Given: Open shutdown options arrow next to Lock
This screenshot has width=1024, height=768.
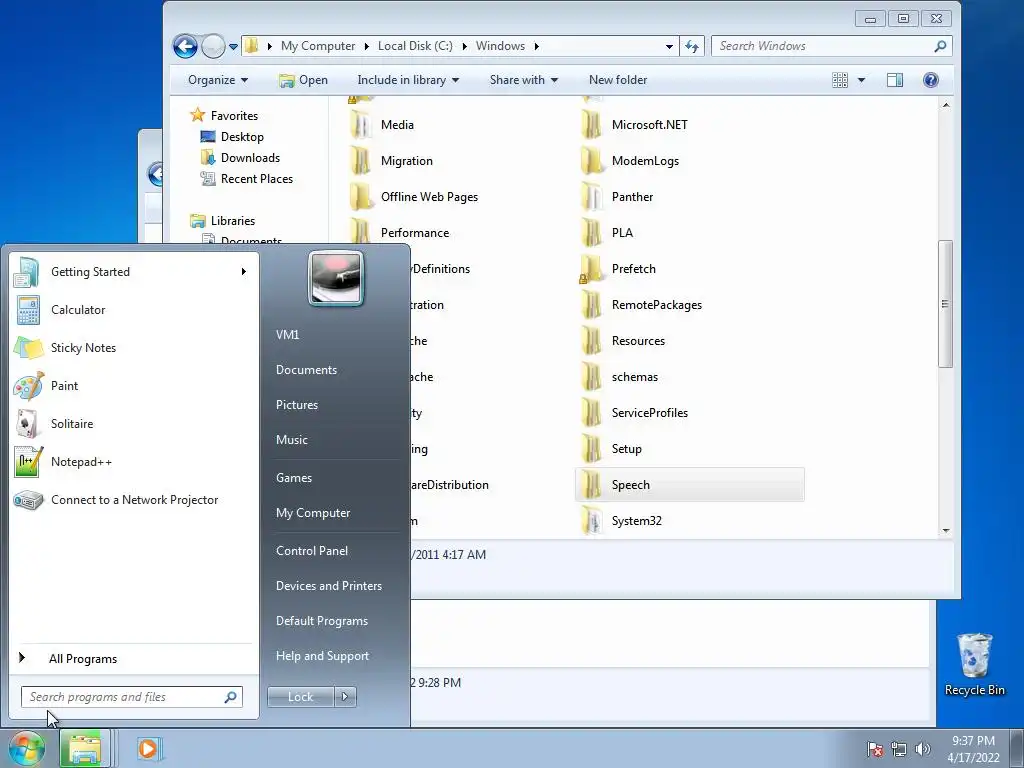Looking at the screenshot, I should [345, 697].
